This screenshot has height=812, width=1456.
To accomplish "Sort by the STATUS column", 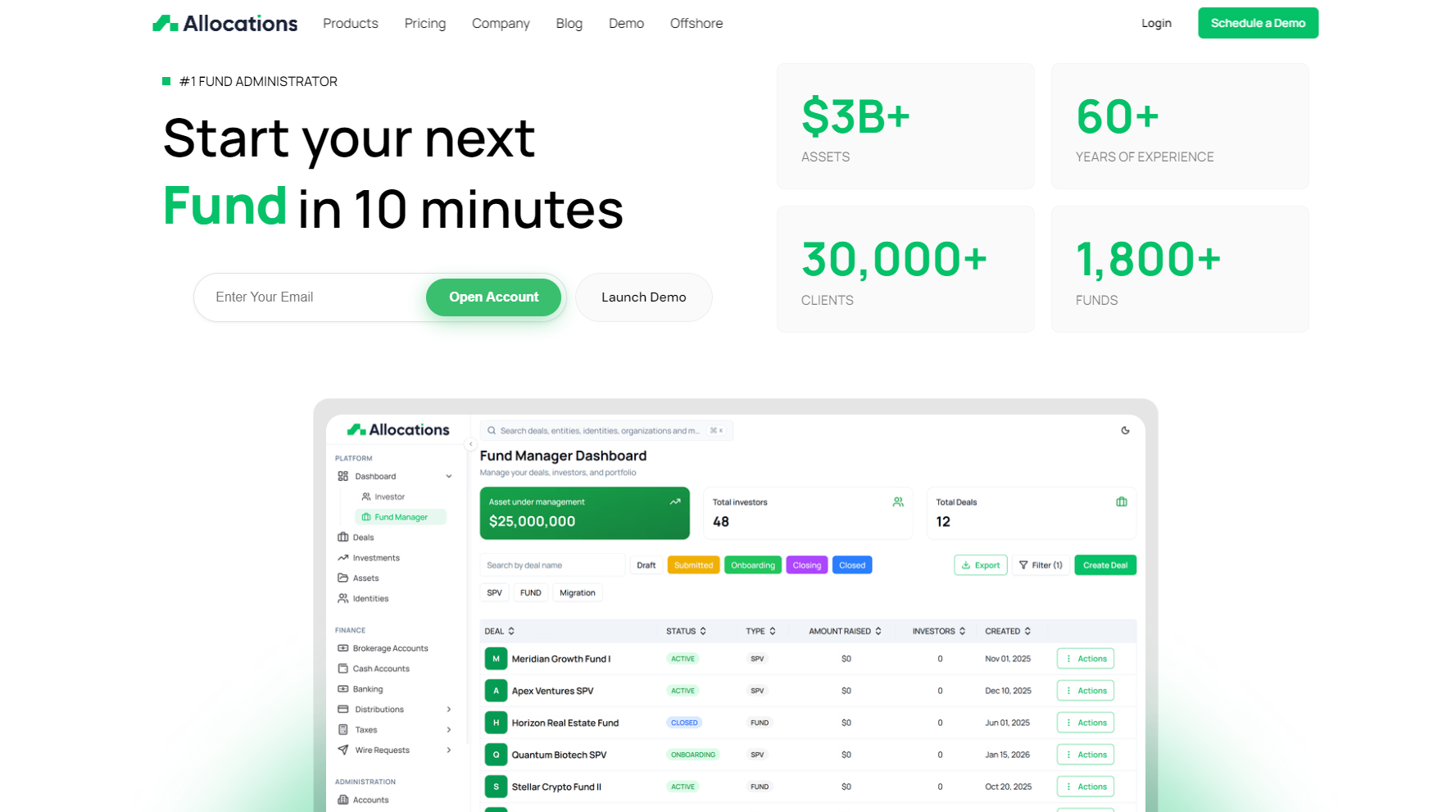I will pos(686,631).
